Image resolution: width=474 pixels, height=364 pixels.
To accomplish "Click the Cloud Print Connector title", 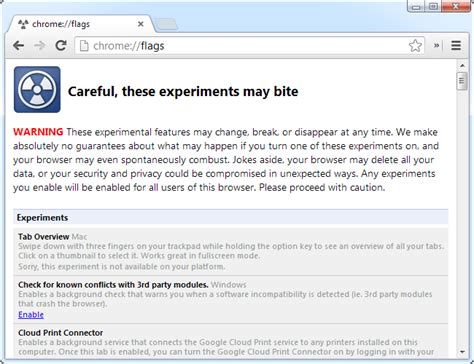I will (61, 333).
